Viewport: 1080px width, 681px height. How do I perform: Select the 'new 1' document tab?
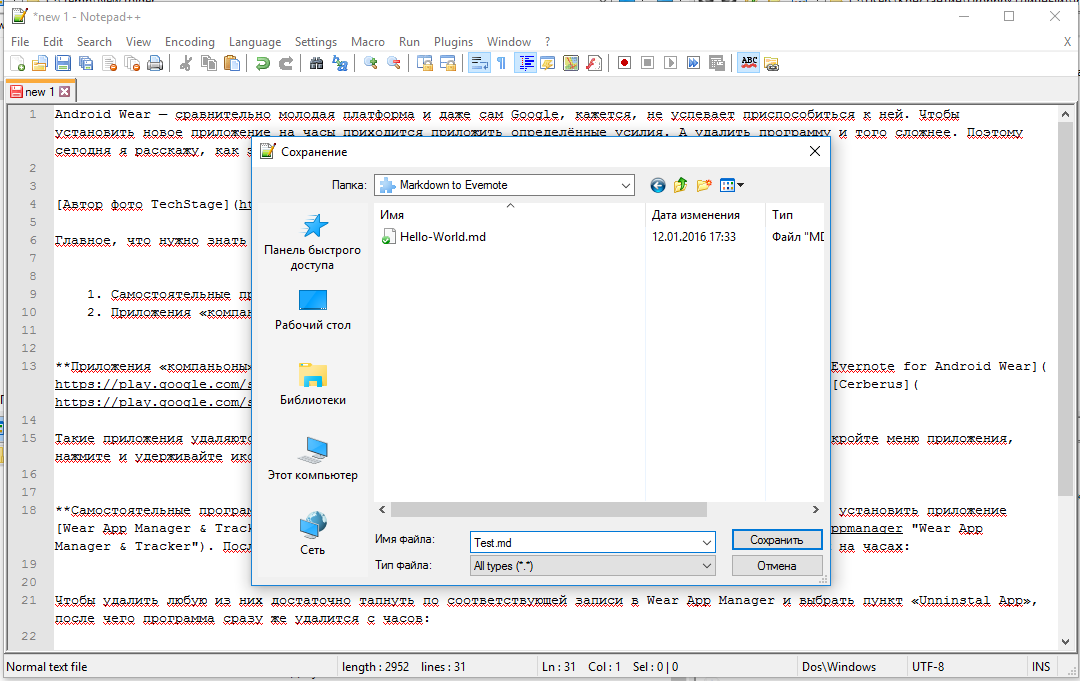tap(39, 92)
